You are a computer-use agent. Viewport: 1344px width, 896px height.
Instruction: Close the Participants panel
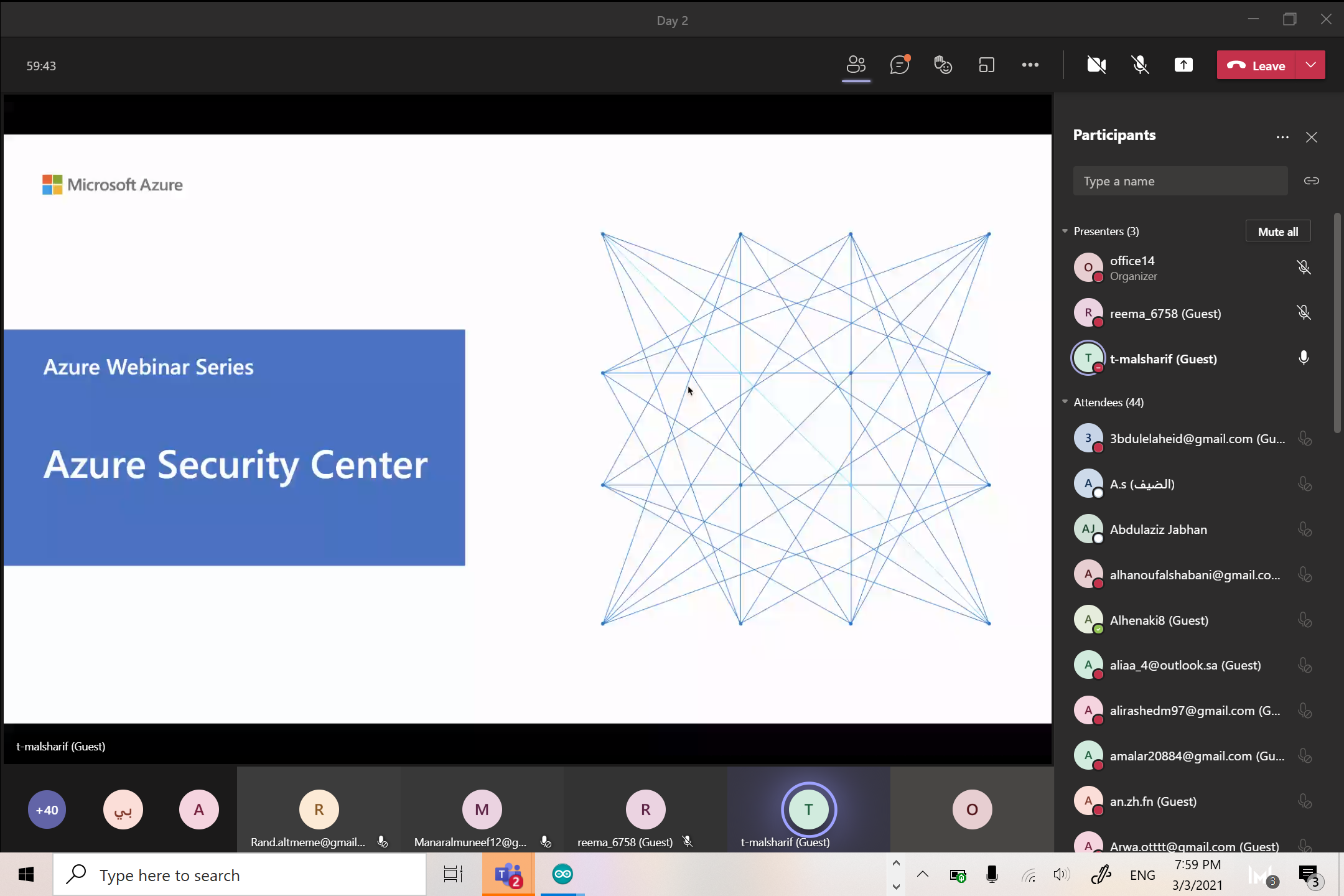pyautogui.click(x=1311, y=138)
